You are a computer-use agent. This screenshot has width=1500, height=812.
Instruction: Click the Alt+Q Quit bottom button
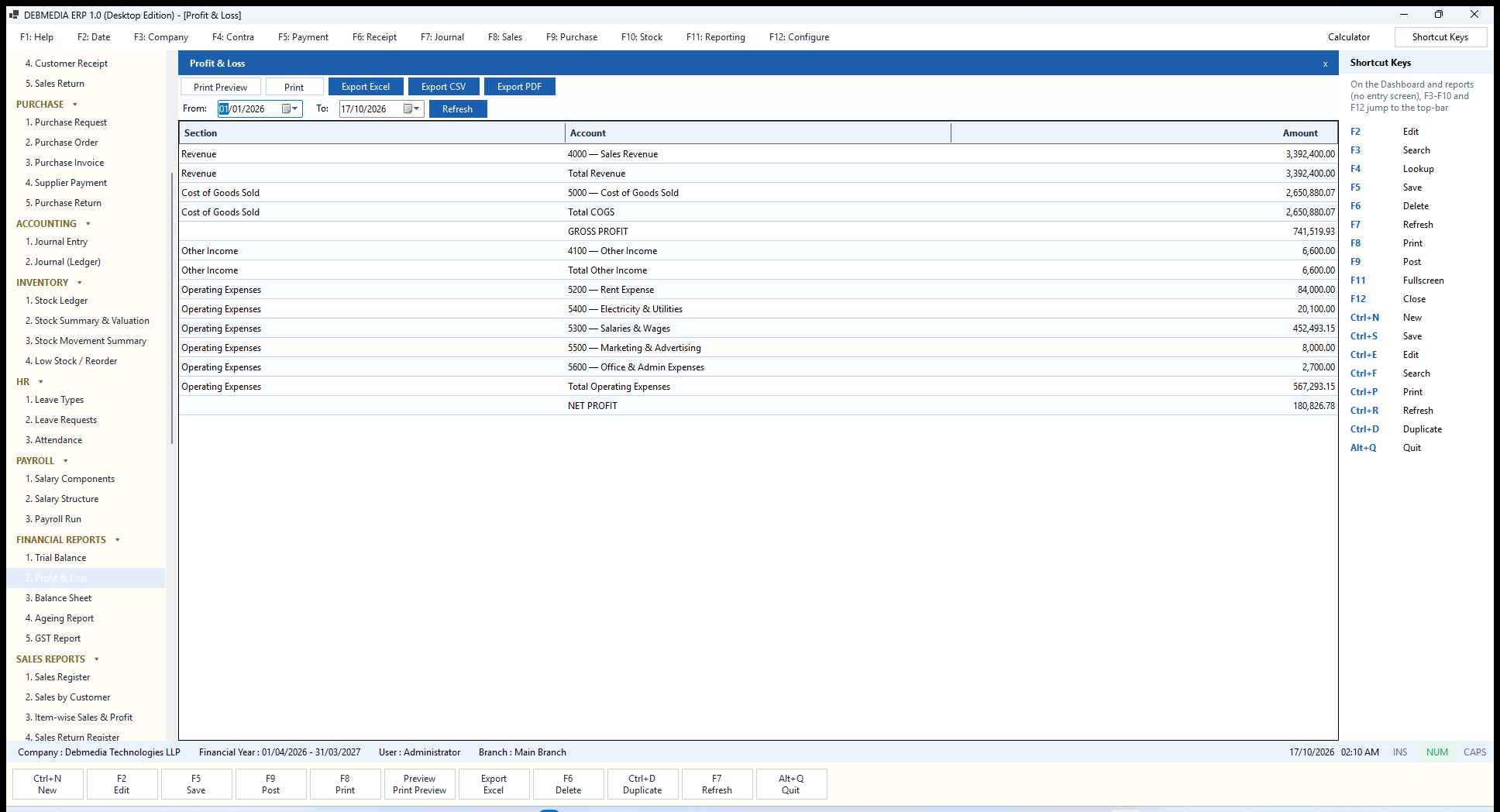791,784
